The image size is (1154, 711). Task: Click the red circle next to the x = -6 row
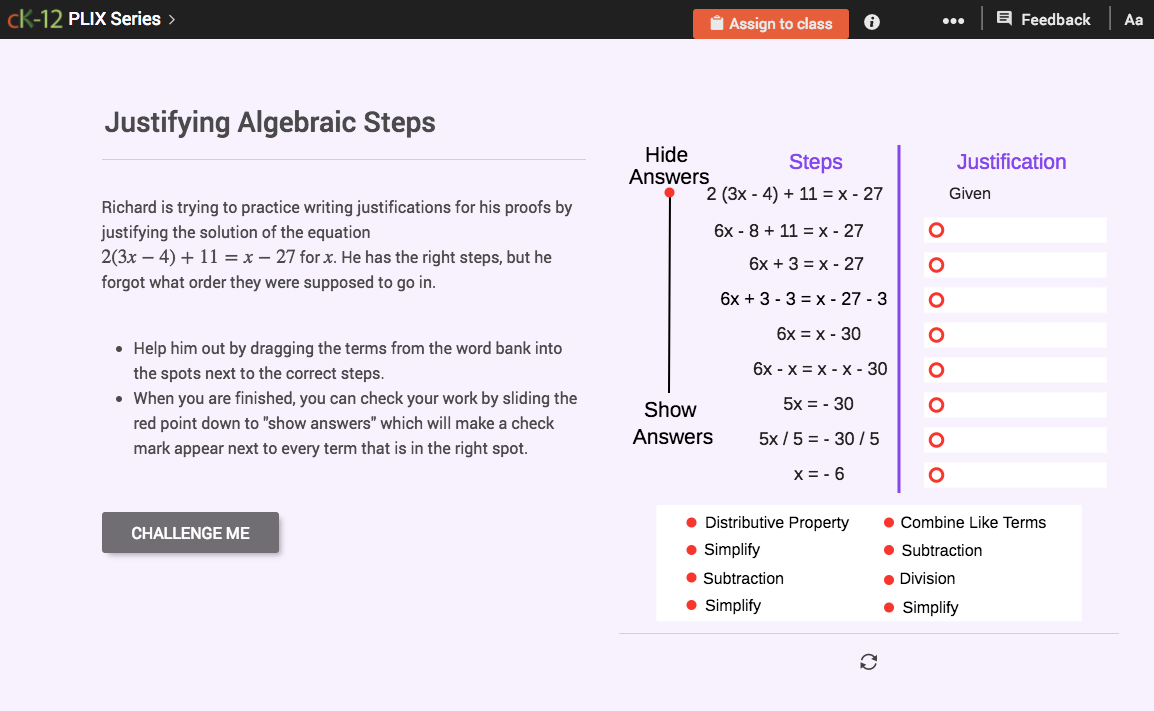click(936, 474)
